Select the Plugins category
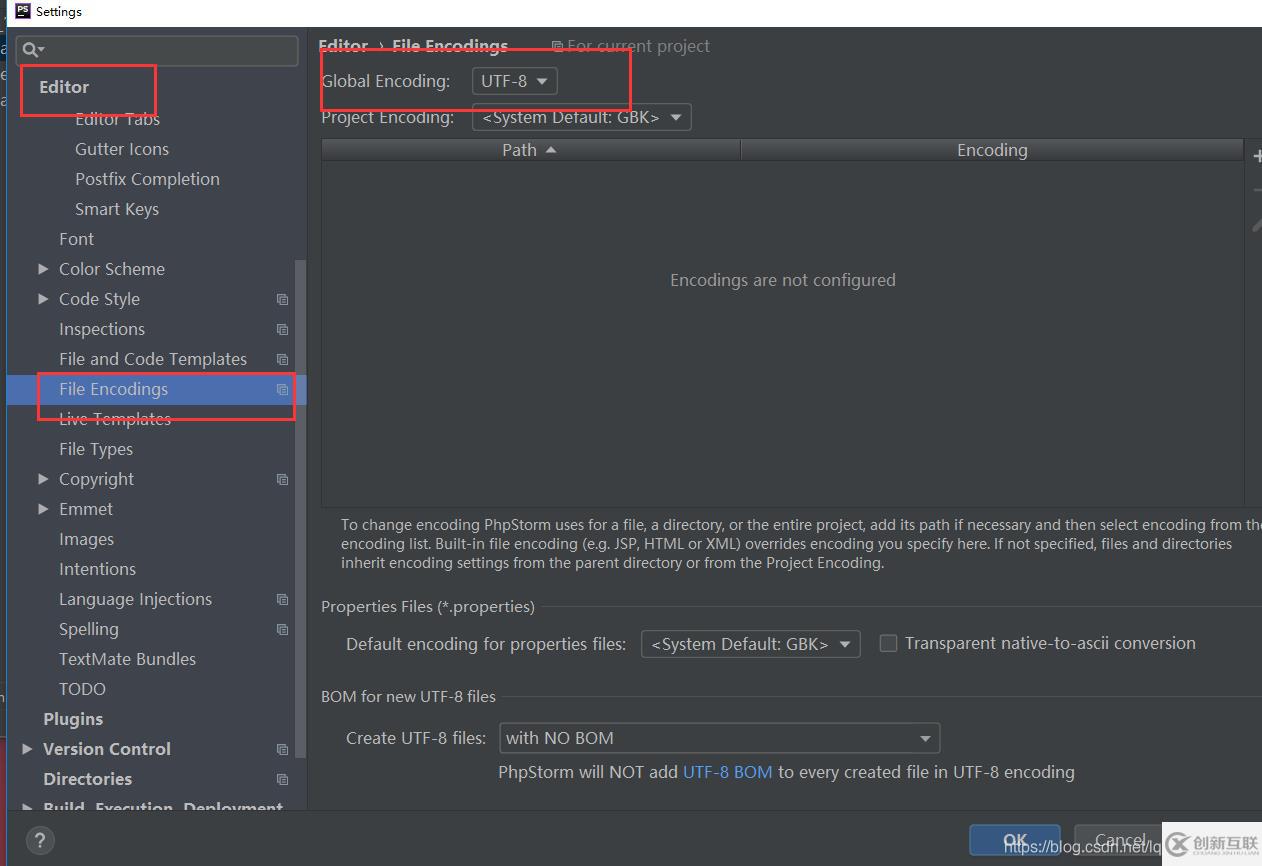Viewport: 1262px width, 866px height. [x=73, y=719]
